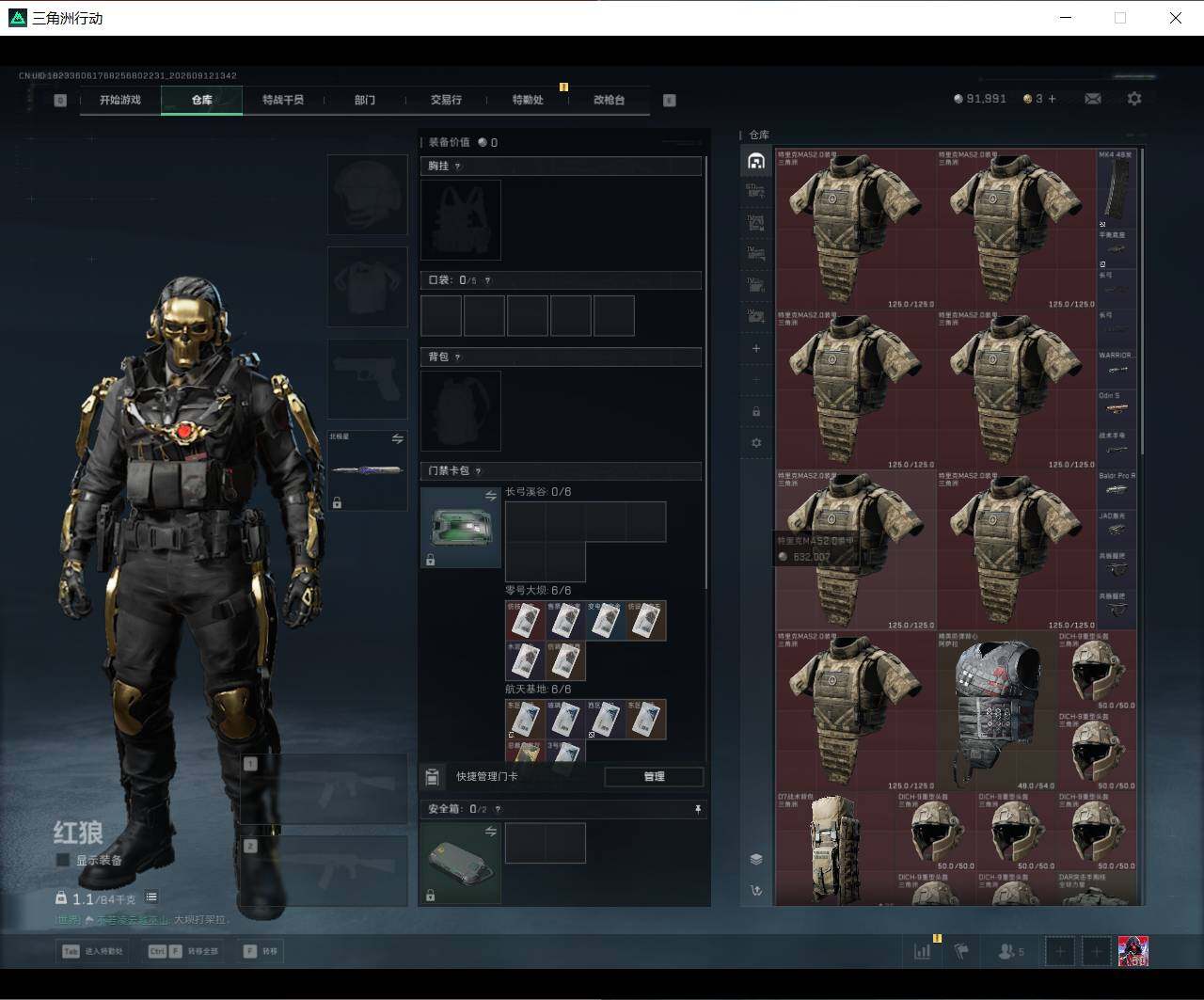
Task: Switch to the 特战干员 tab
Action: pos(283,100)
